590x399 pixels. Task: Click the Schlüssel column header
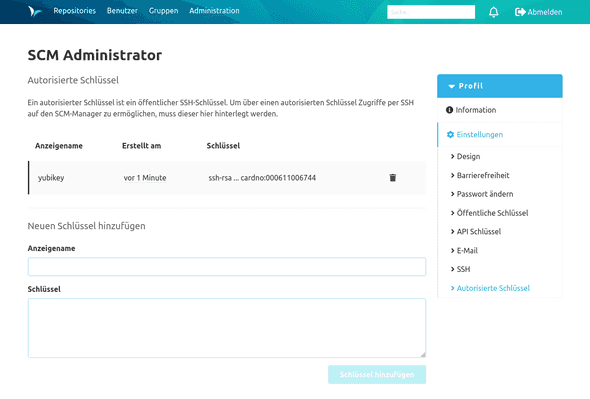point(223,146)
